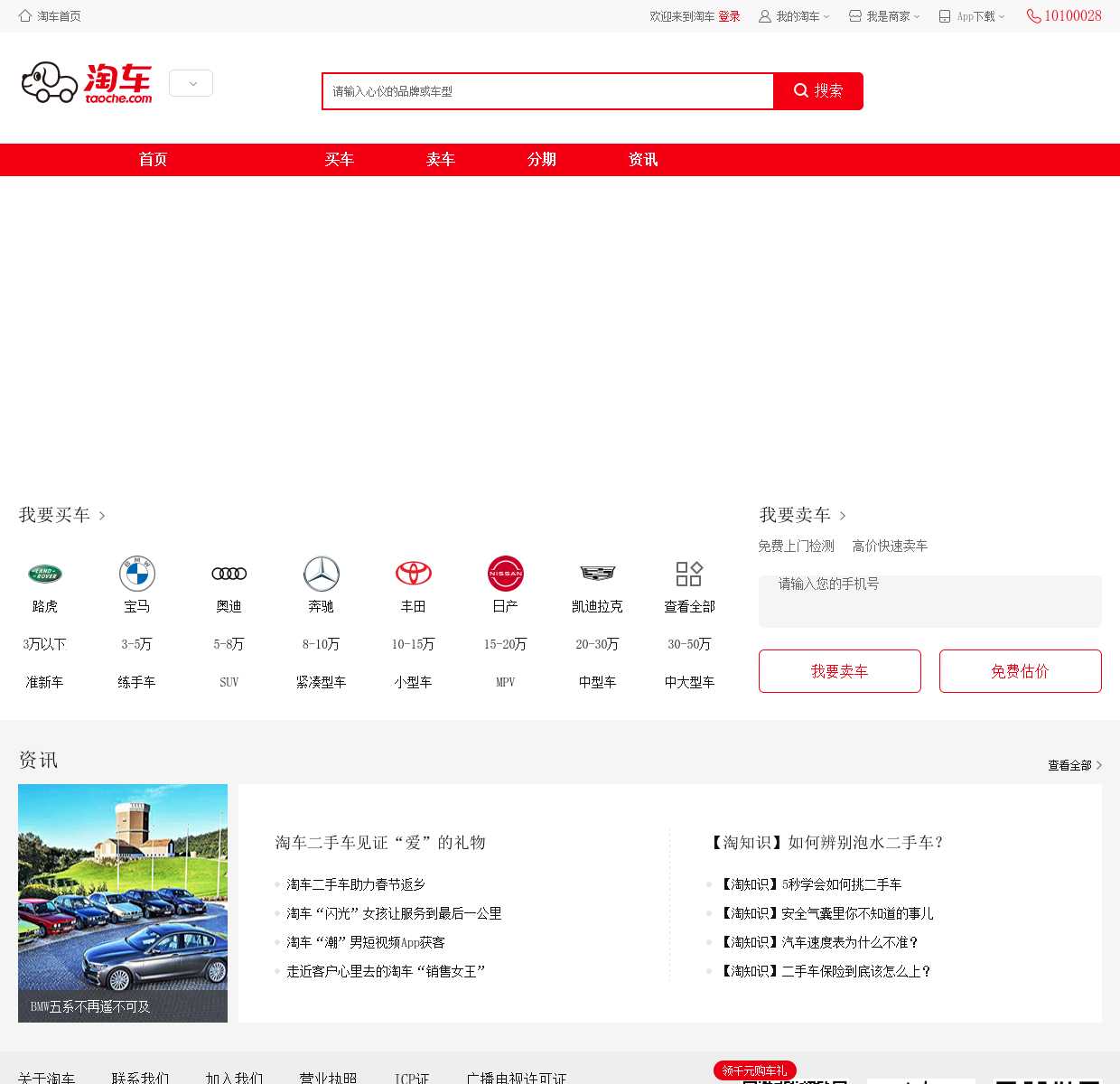This screenshot has width=1120, height=1084.
Task: Select the Nissan brand logo
Action: tap(506, 574)
